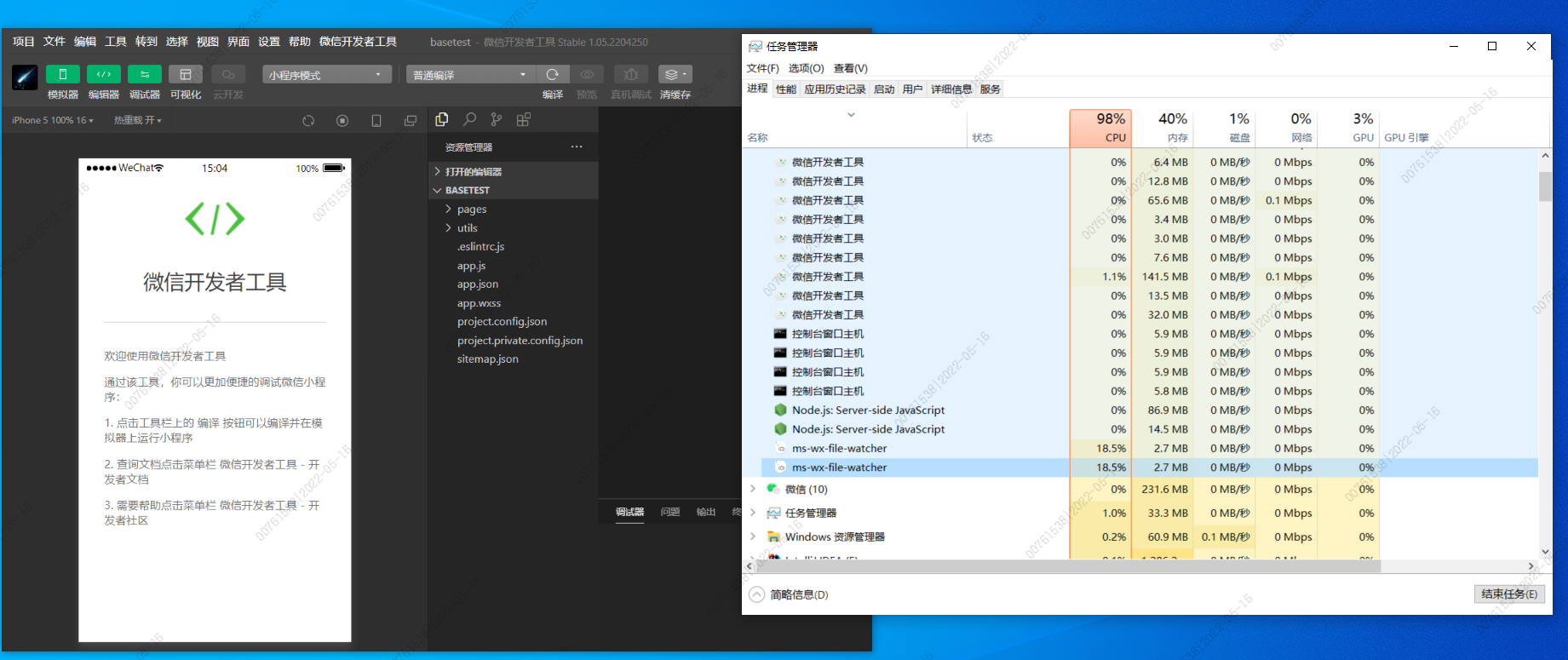Sort processes by the 内存 memory column header
This screenshot has width=1568, height=660.
pos(1162,128)
